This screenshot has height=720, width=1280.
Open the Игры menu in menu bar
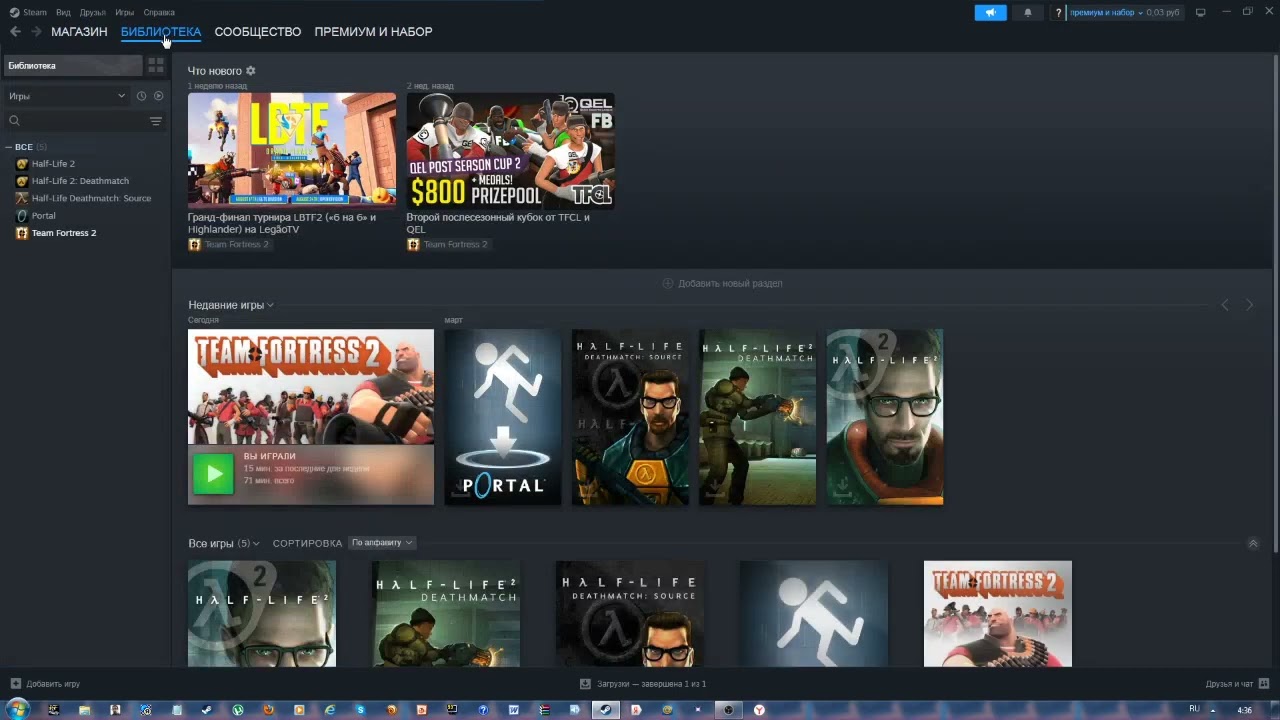(125, 12)
